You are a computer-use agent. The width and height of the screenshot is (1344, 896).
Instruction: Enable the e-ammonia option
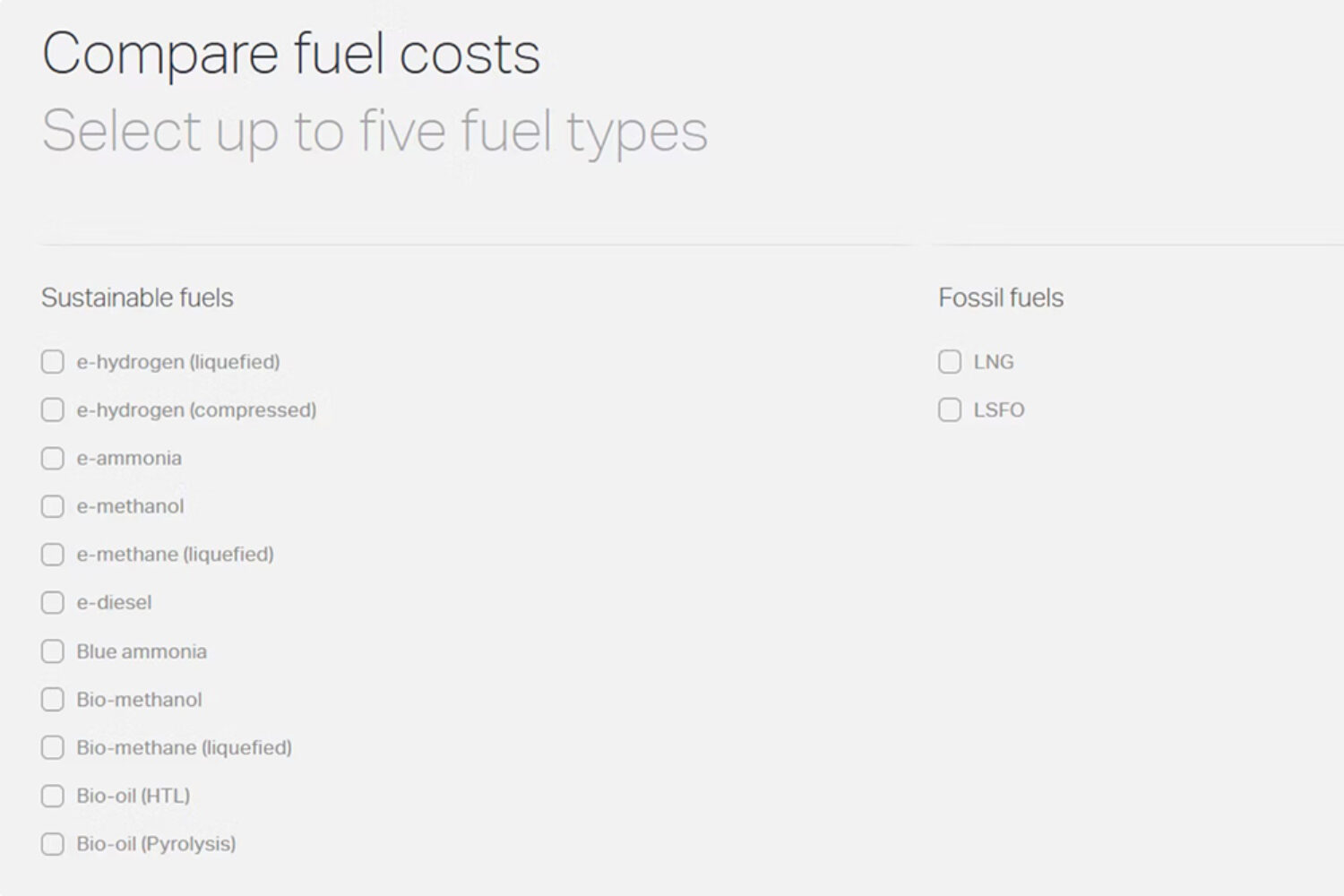coord(52,458)
